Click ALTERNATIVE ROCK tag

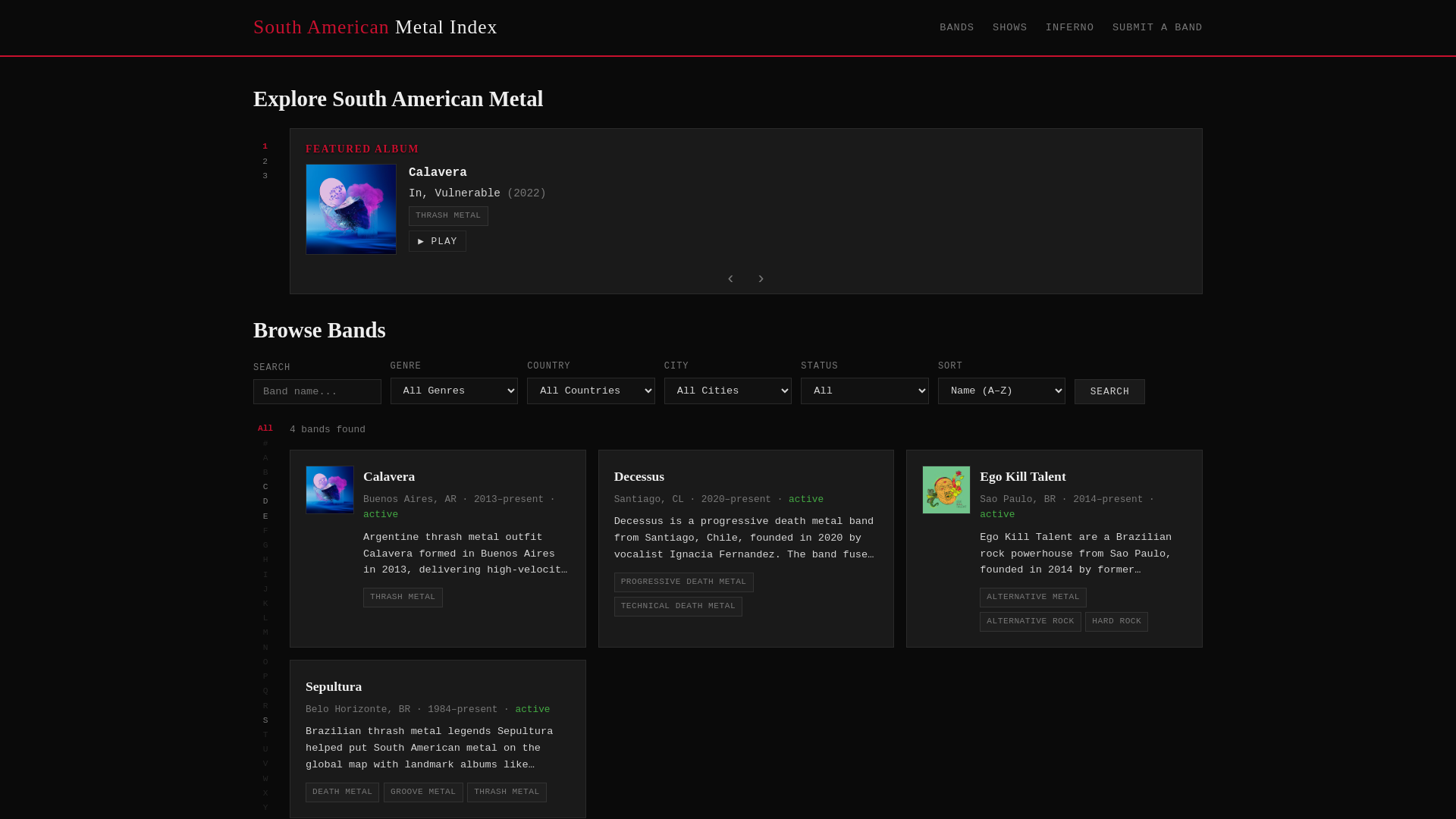tap(1031, 622)
